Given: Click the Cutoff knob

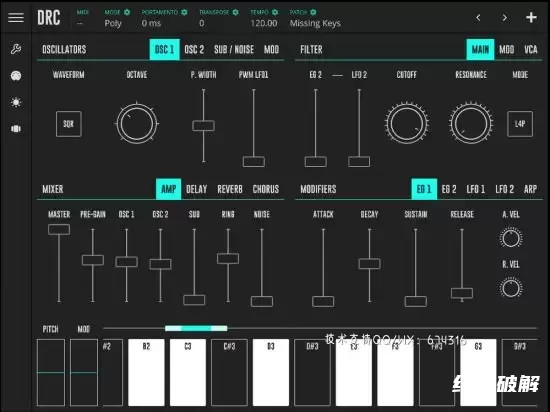Looking at the screenshot, I should [407, 123].
